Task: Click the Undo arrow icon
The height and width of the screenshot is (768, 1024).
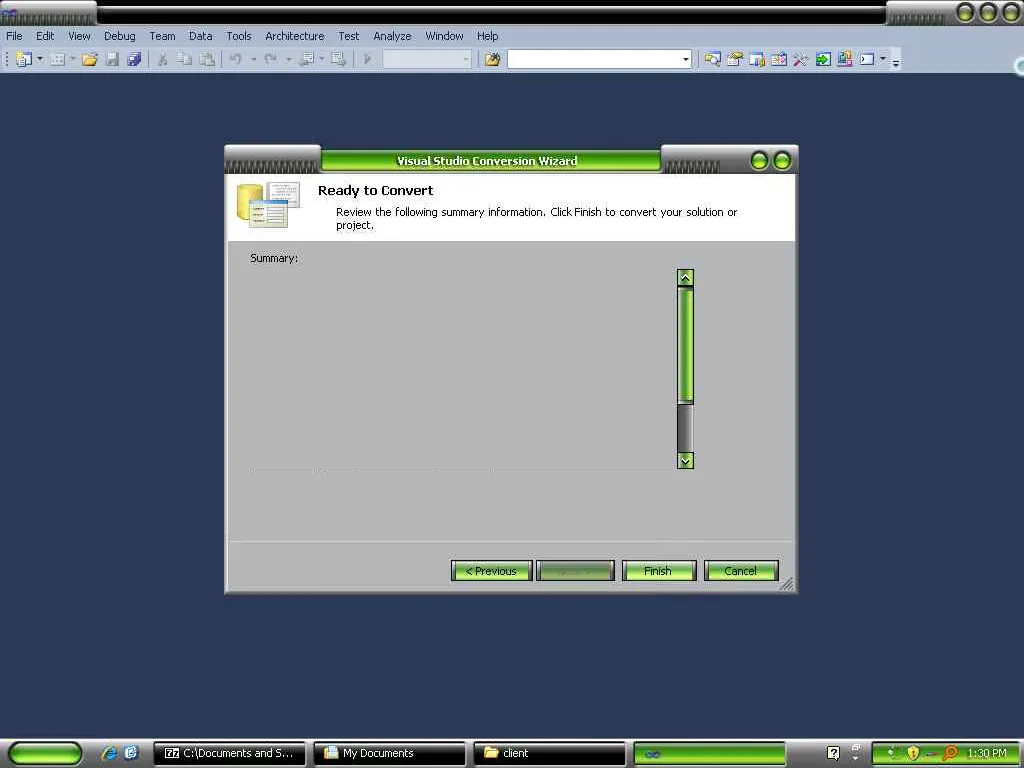Action: (x=236, y=59)
